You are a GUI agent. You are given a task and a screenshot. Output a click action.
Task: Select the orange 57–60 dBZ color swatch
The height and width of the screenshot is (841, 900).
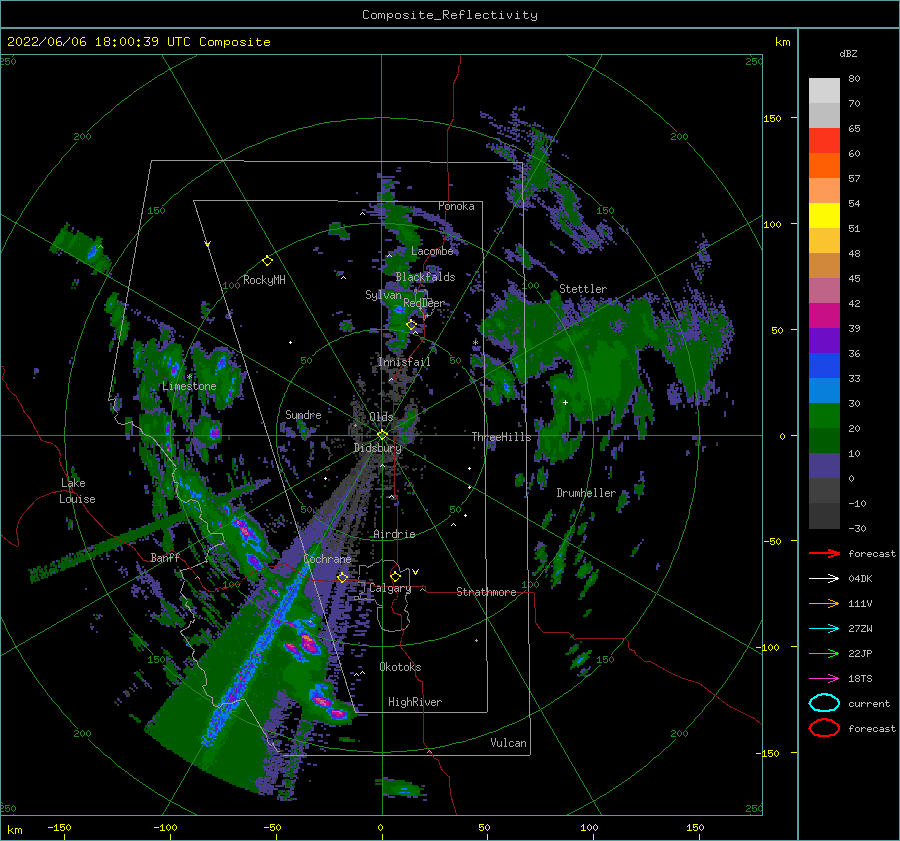point(824,165)
